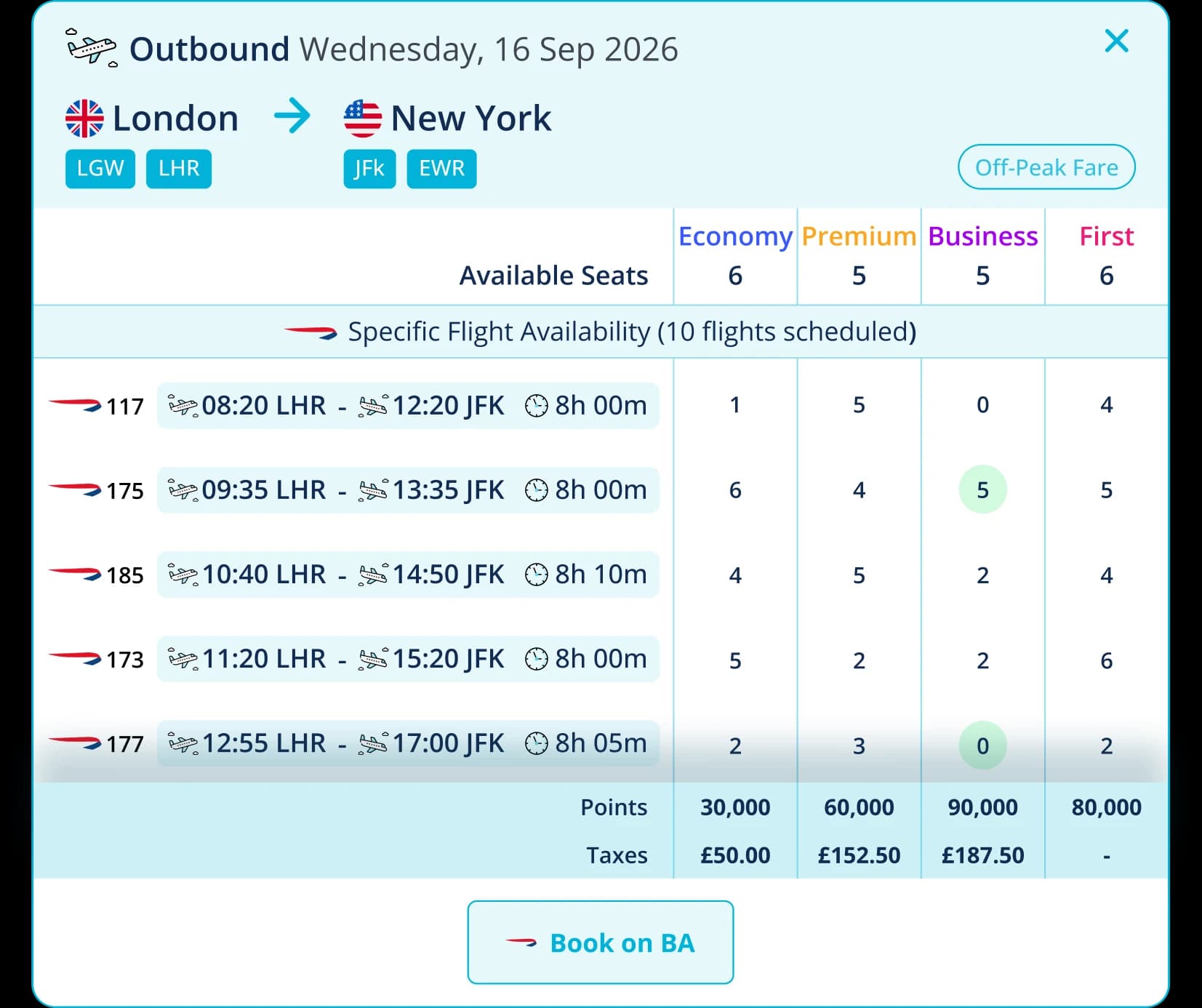
Task: Click the US flag icon next to New York
Action: [x=363, y=119]
